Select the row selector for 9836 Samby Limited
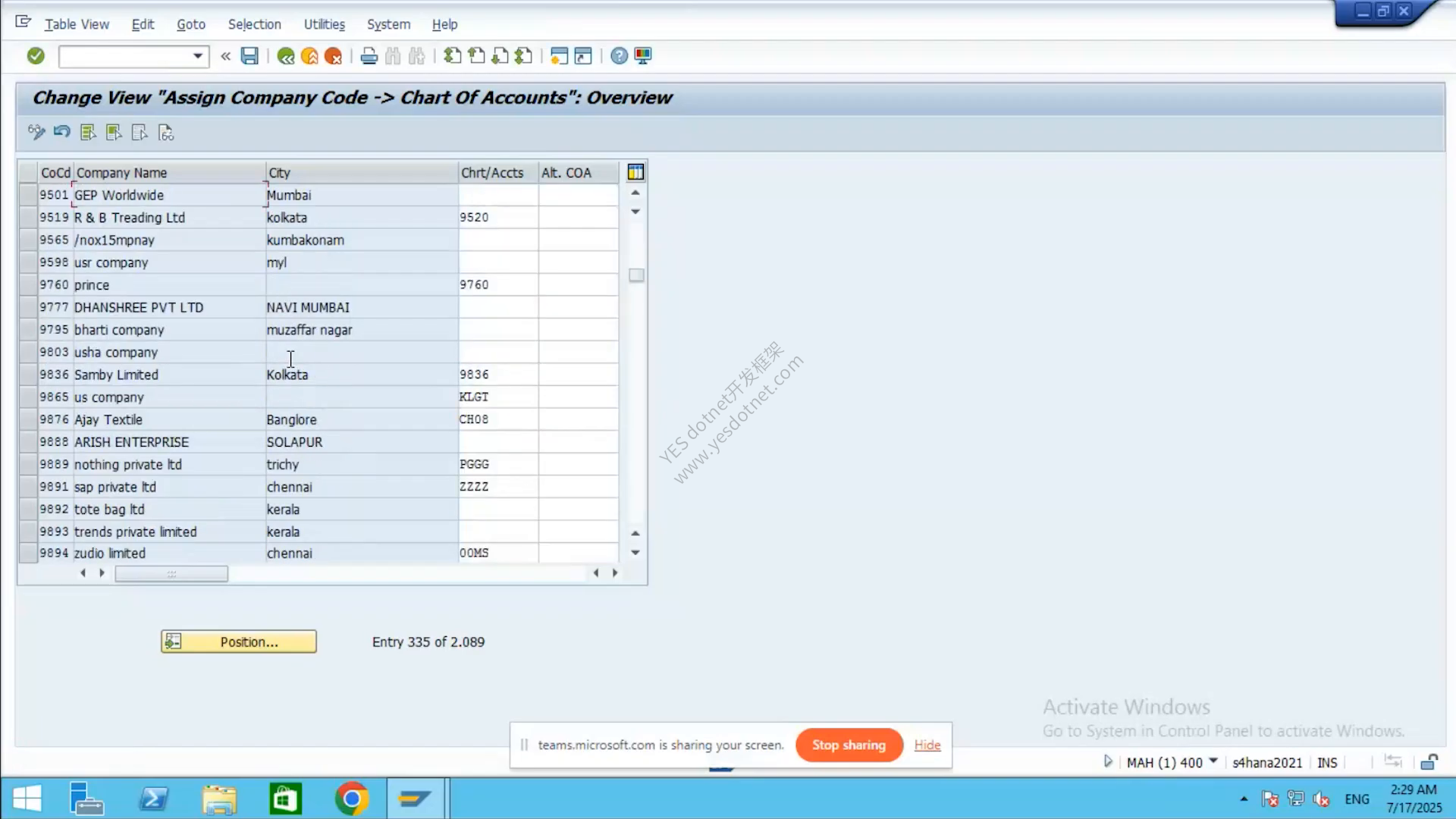 pyautogui.click(x=28, y=375)
